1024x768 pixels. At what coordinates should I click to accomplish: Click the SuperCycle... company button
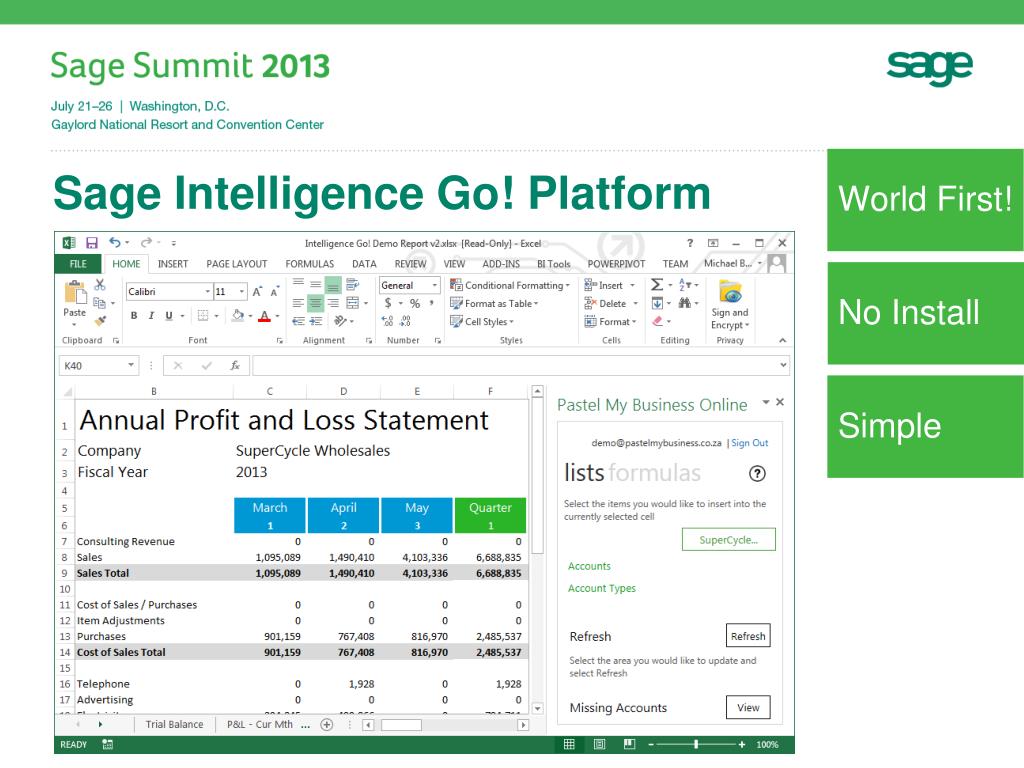[729, 540]
